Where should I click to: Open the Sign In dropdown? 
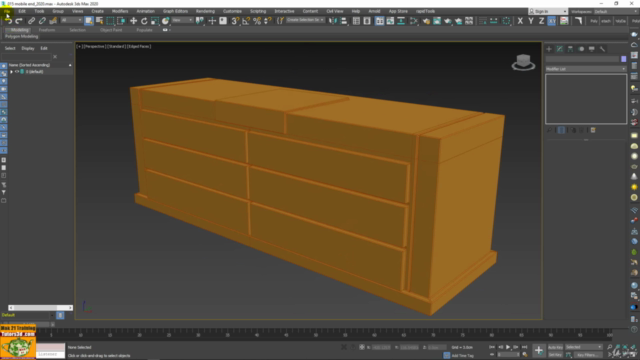[x=548, y=11]
